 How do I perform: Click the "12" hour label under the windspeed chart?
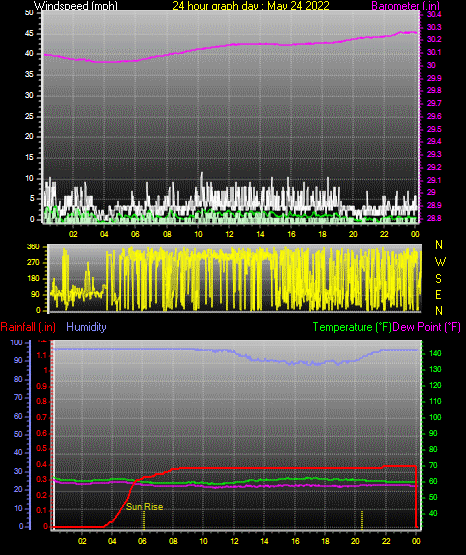(x=229, y=234)
